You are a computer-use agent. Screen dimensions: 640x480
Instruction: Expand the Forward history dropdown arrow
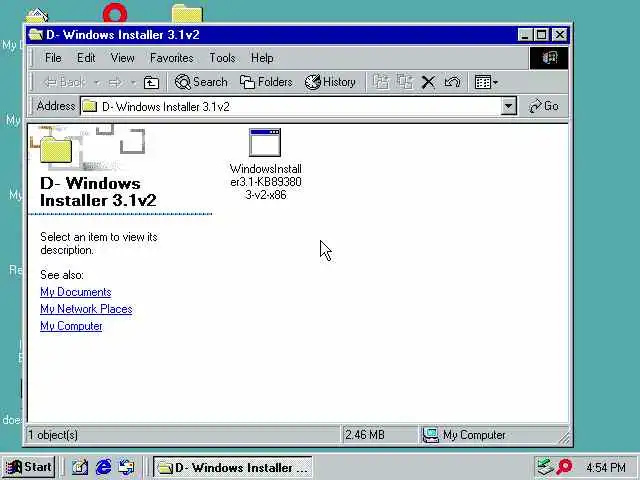pos(133,82)
